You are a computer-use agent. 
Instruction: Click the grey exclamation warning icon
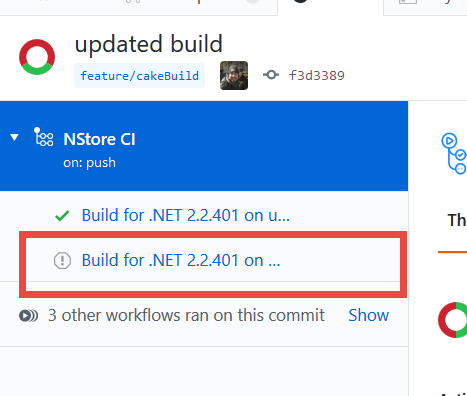point(62,260)
